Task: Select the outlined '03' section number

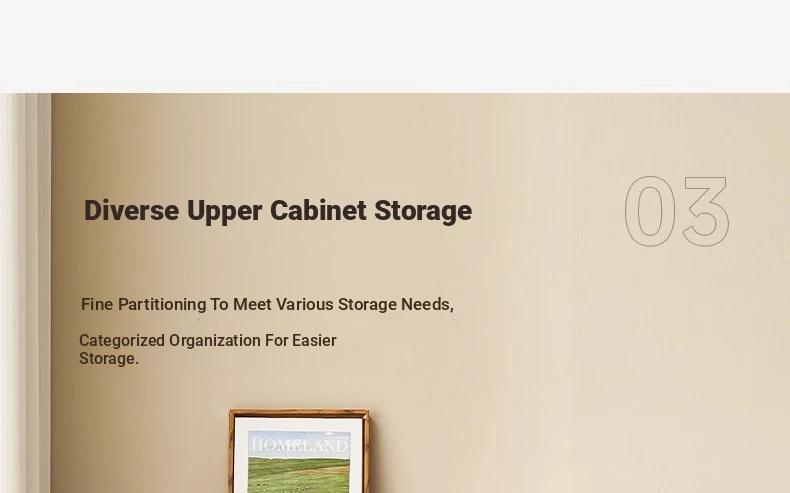Action: click(x=677, y=212)
